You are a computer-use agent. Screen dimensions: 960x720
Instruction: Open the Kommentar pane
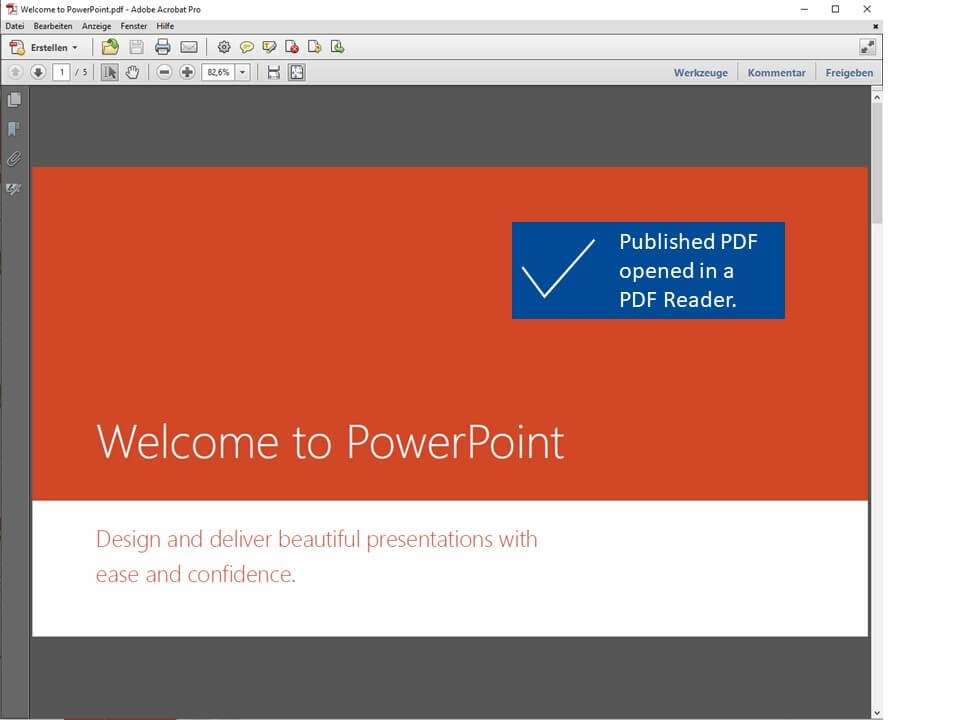click(x=776, y=73)
